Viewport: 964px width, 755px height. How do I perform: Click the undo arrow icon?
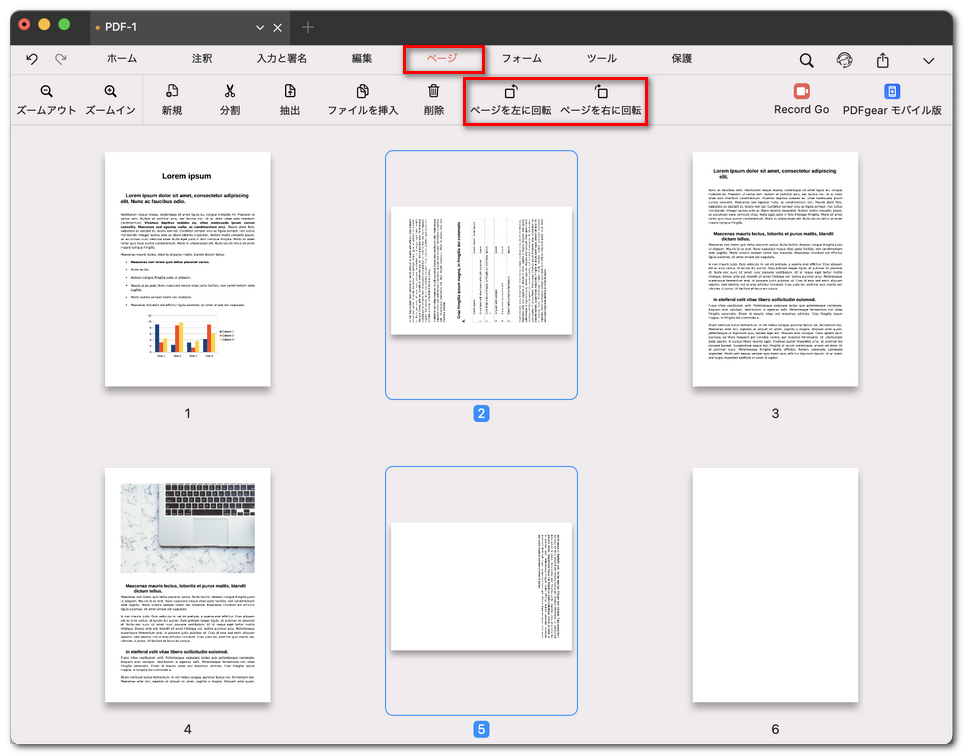click(32, 60)
